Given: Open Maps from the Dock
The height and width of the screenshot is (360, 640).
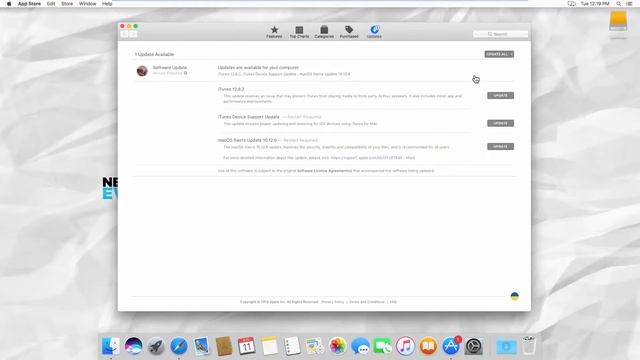Looking at the screenshot, I should (x=315, y=346).
